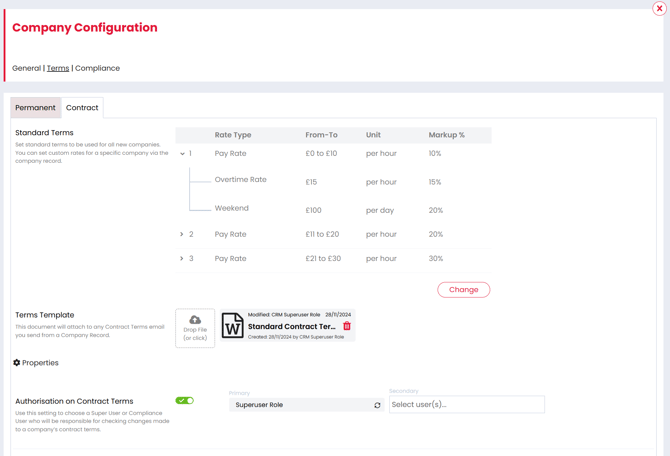Click the £21 to £30 range value
The width and height of the screenshot is (670, 456).
323,259
